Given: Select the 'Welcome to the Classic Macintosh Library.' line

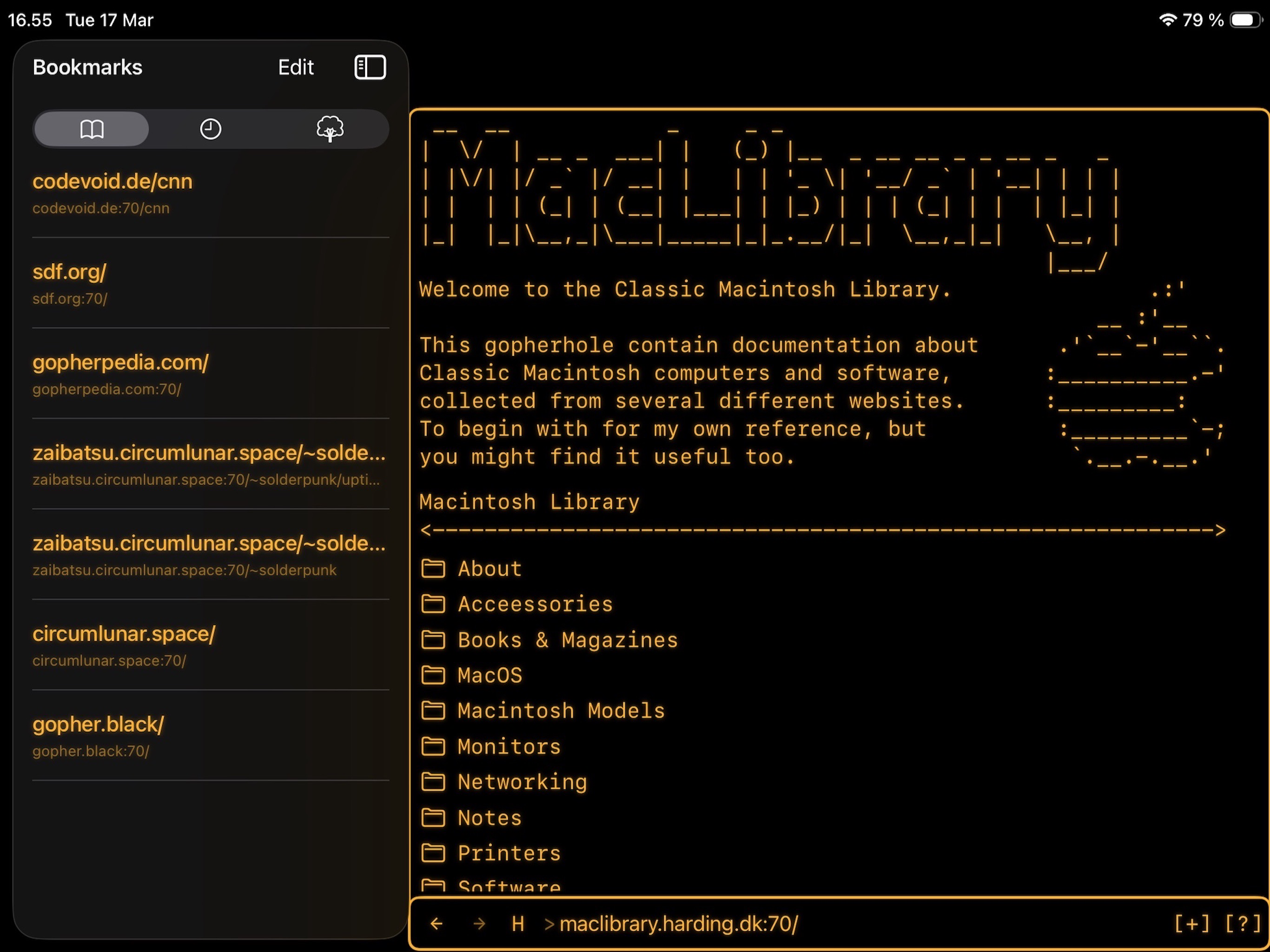Looking at the screenshot, I should [685, 290].
